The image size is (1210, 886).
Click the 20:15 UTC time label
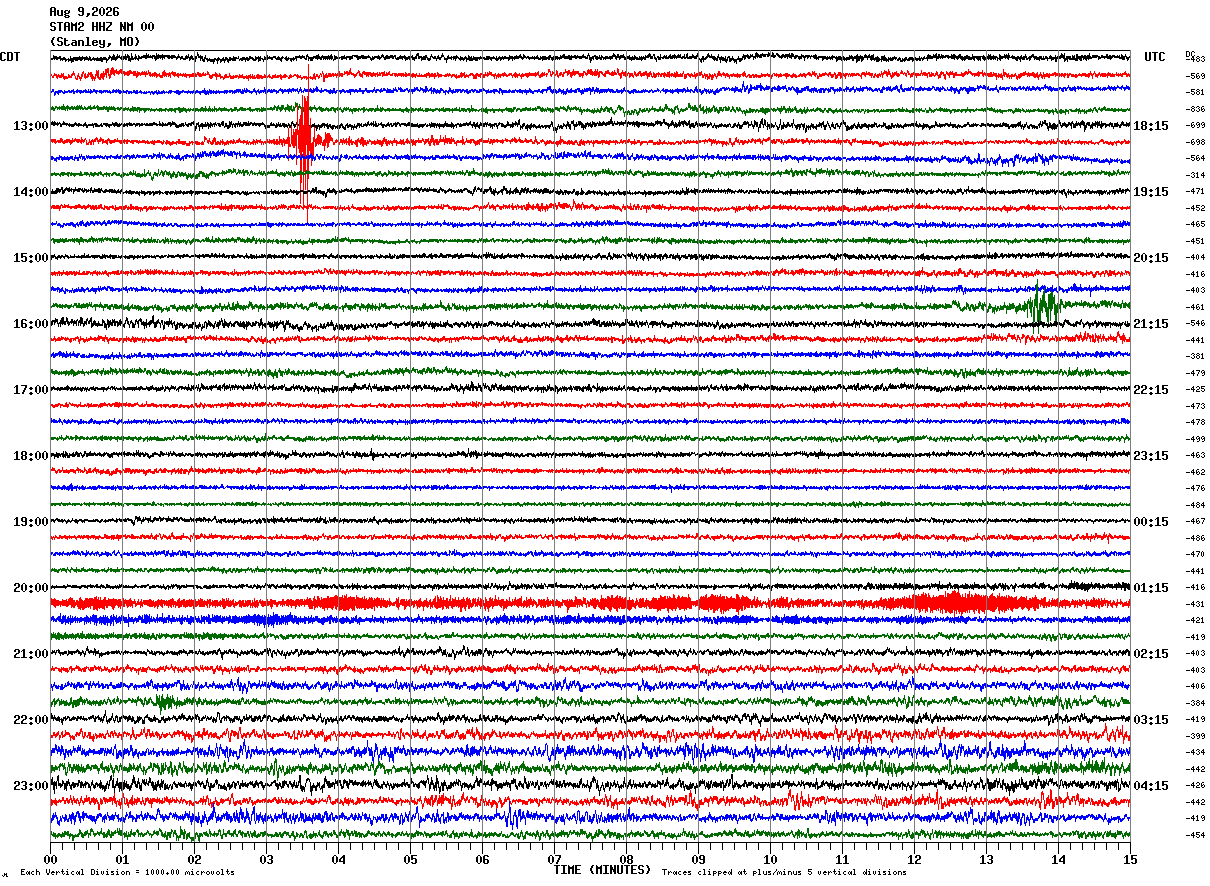pos(1151,258)
